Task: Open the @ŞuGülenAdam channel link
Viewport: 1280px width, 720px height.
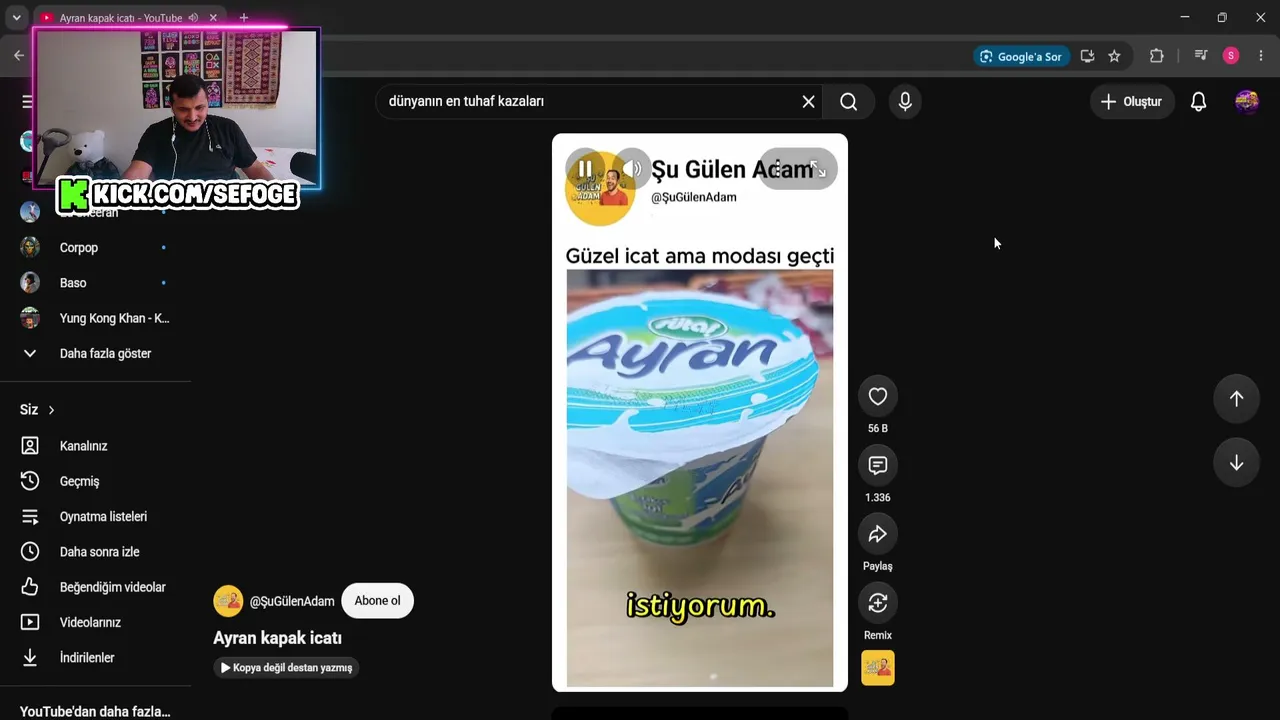Action: (x=292, y=601)
